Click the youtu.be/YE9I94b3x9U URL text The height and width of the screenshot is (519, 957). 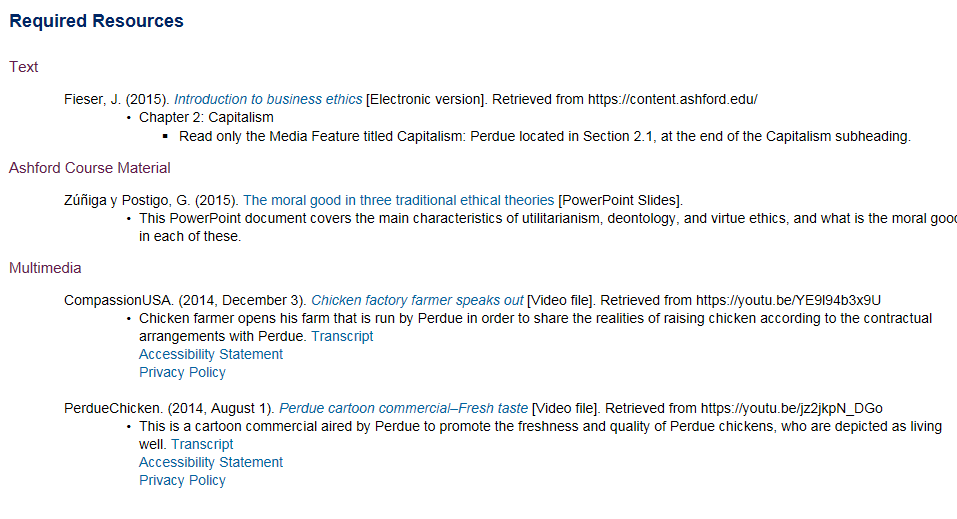click(x=790, y=300)
